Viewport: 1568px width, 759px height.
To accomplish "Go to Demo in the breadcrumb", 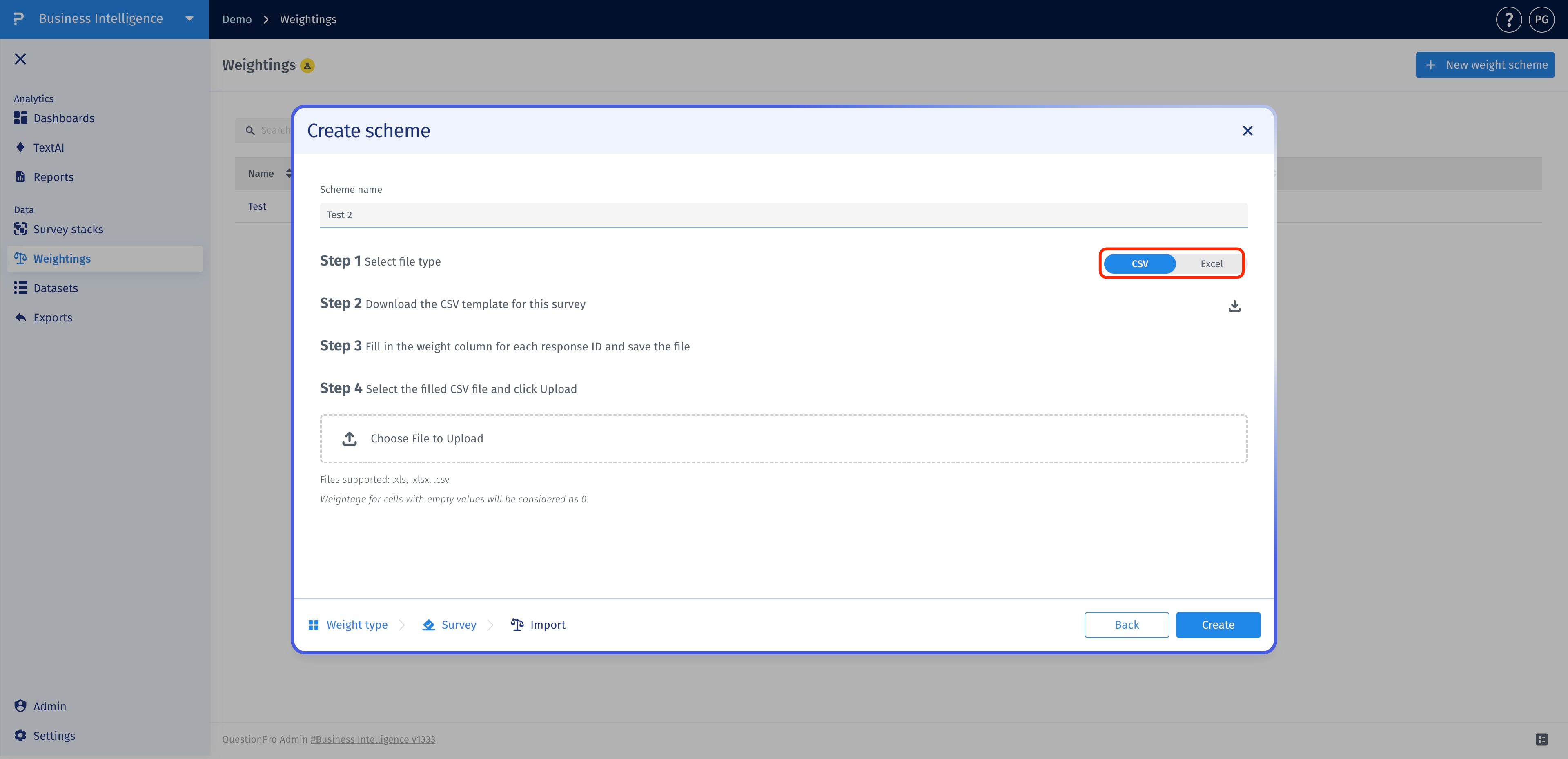I will point(237,20).
